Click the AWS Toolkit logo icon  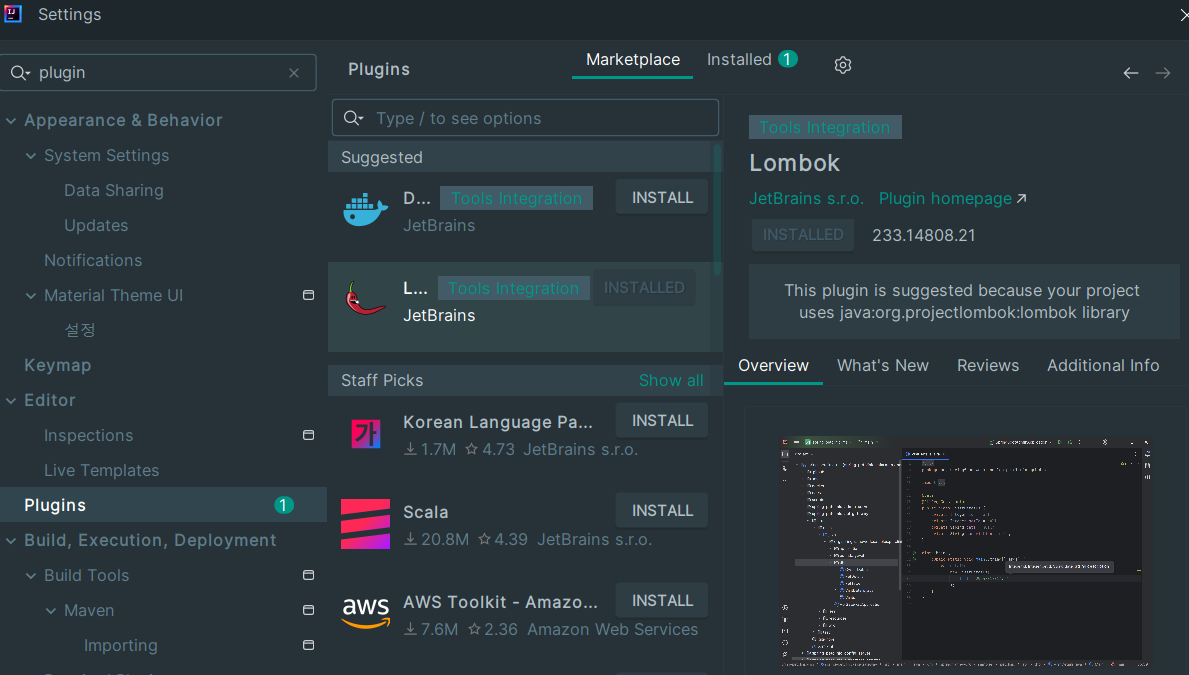[365, 613]
